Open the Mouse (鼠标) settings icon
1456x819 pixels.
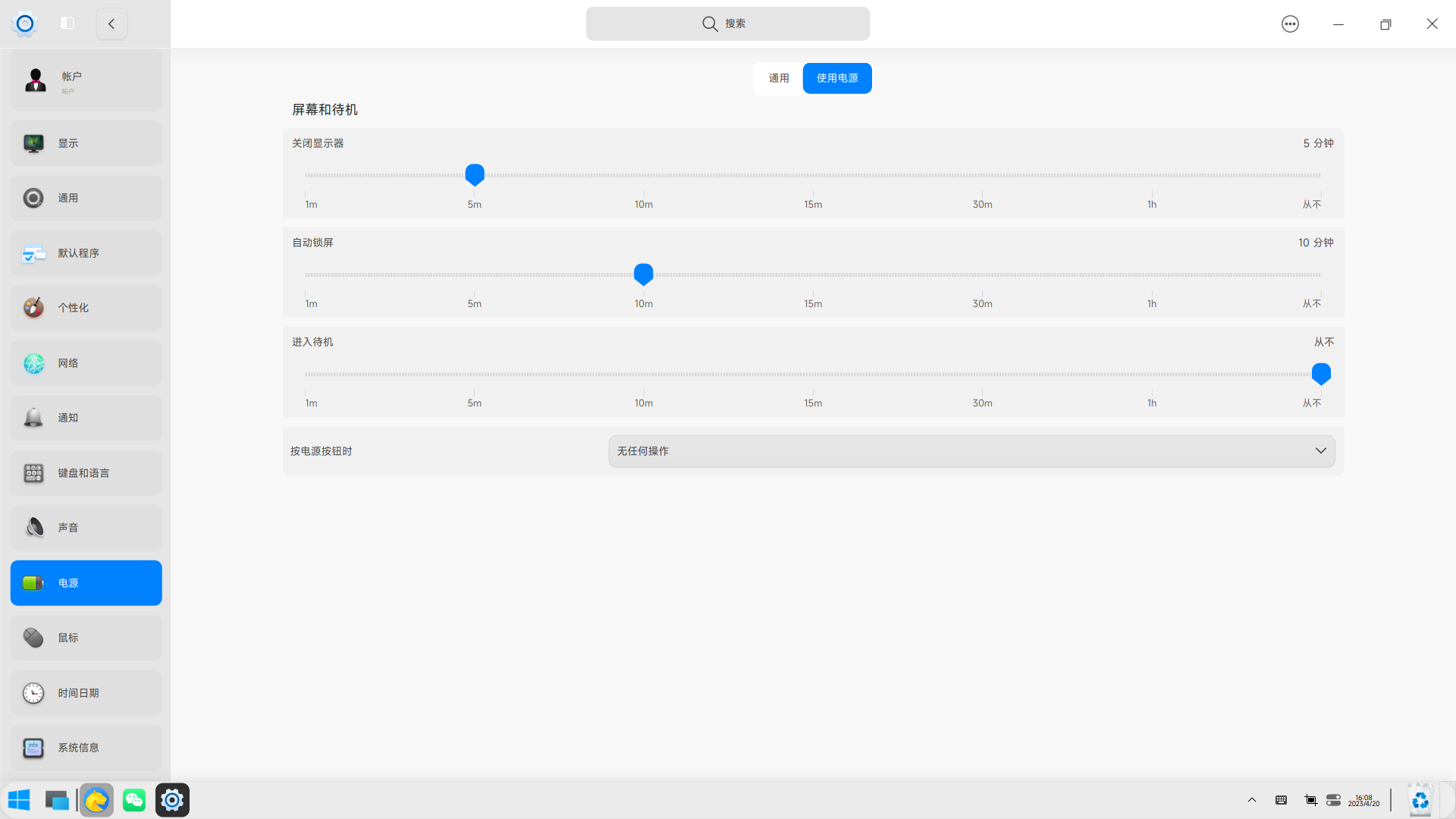[x=33, y=638]
